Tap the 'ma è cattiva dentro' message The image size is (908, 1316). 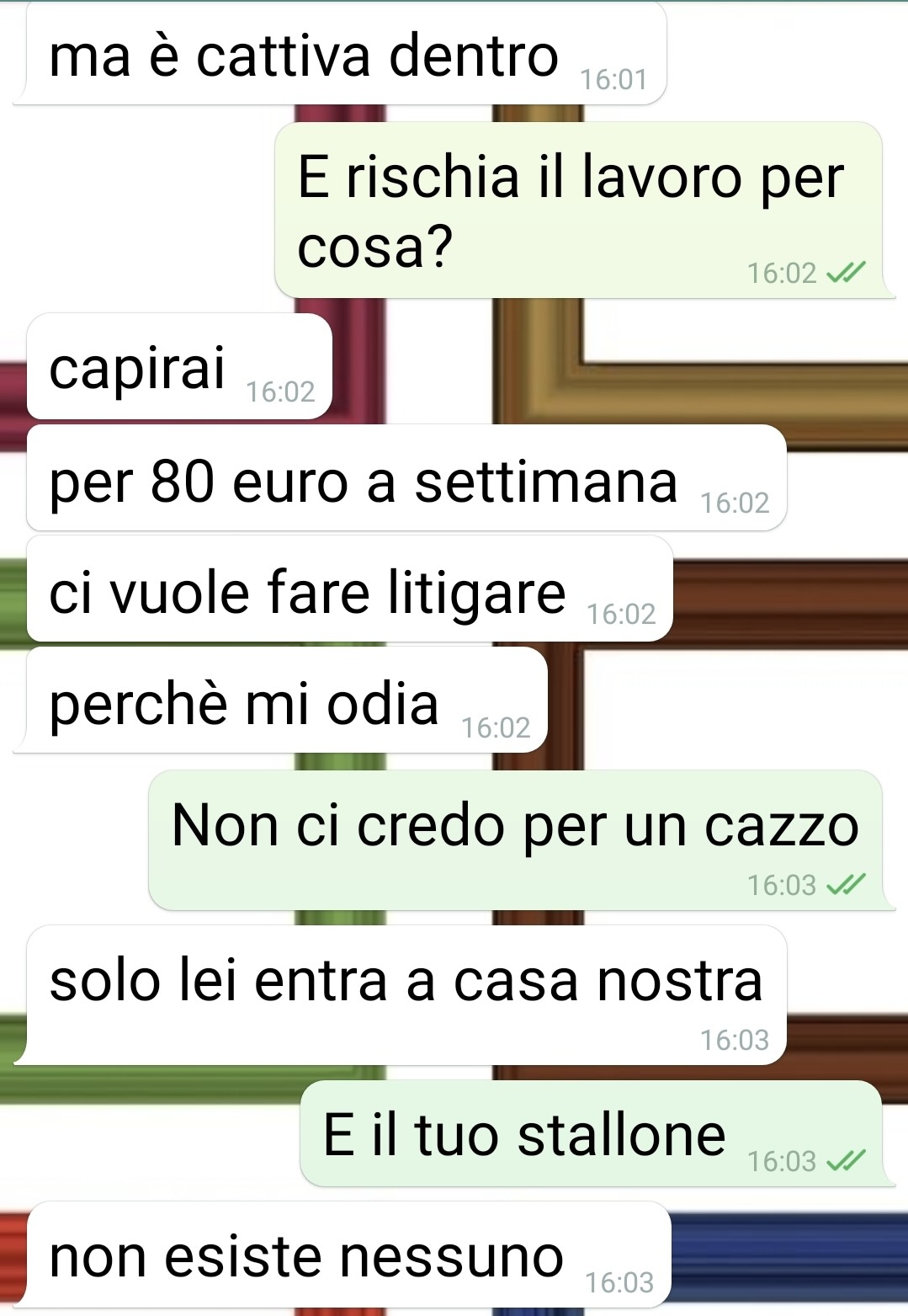point(340,54)
